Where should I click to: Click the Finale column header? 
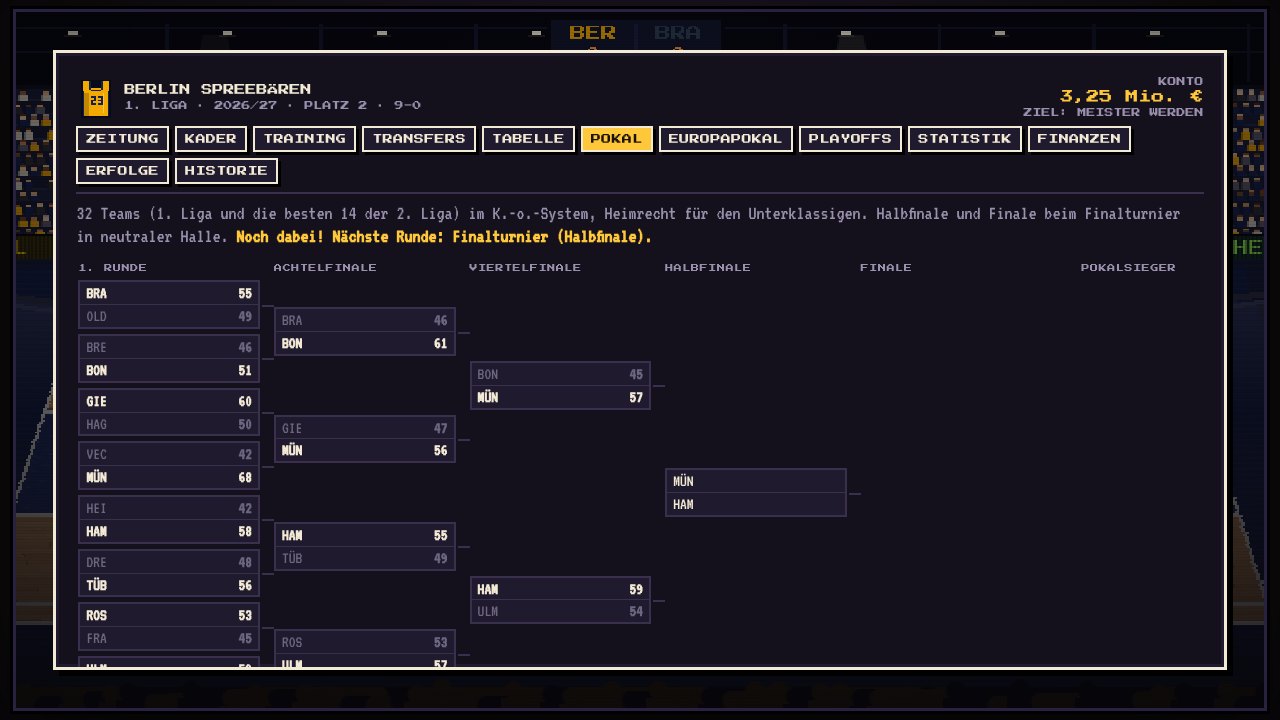tap(886, 268)
